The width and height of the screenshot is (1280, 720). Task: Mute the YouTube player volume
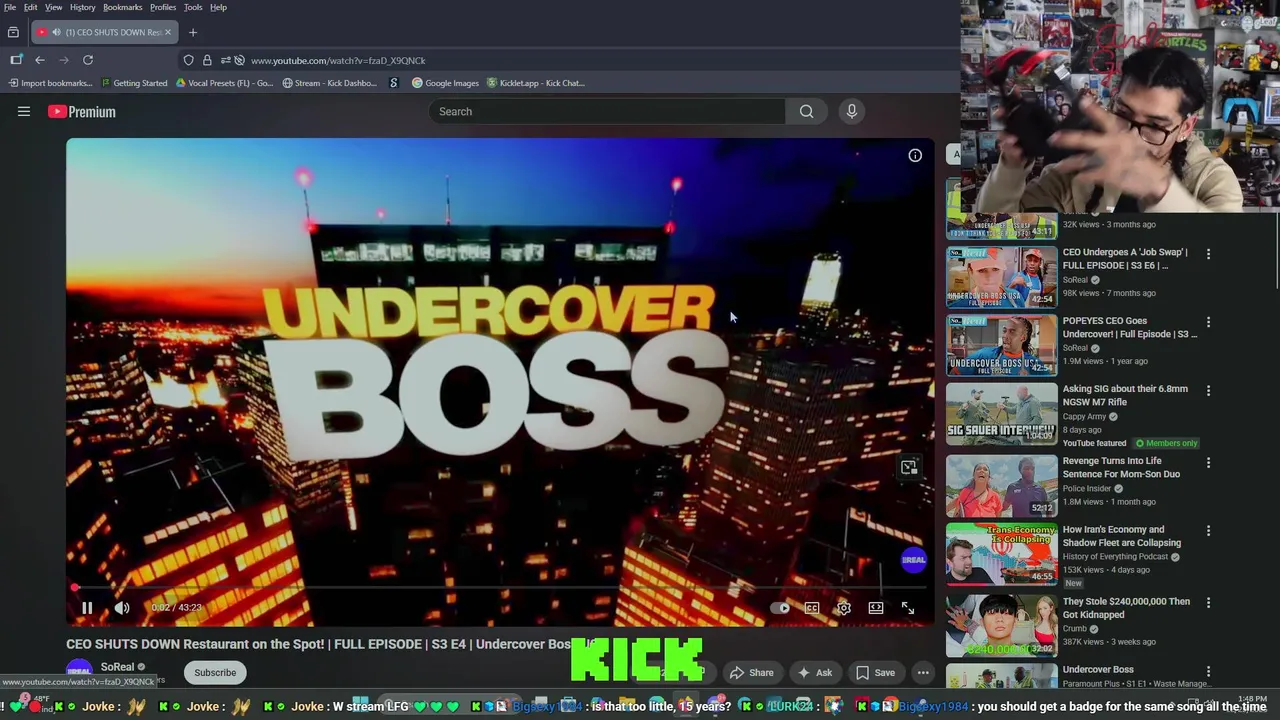click(122, 608)
